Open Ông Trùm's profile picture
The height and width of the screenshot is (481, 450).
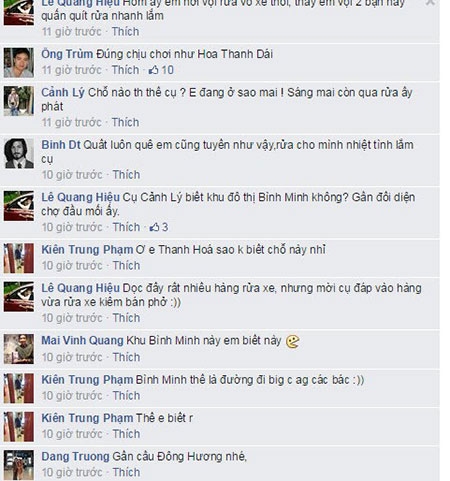pos(19,63)
